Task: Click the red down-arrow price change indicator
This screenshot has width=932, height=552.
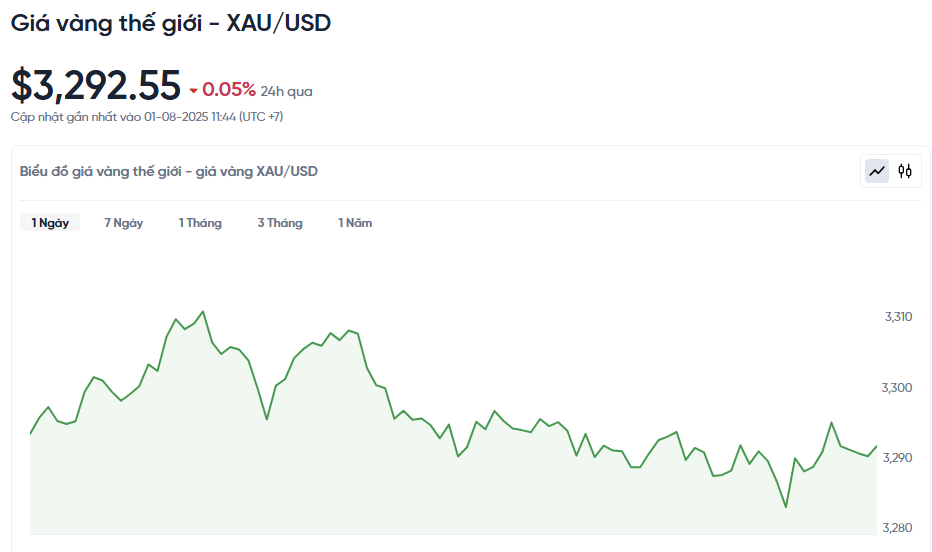Action: point(193,91)
